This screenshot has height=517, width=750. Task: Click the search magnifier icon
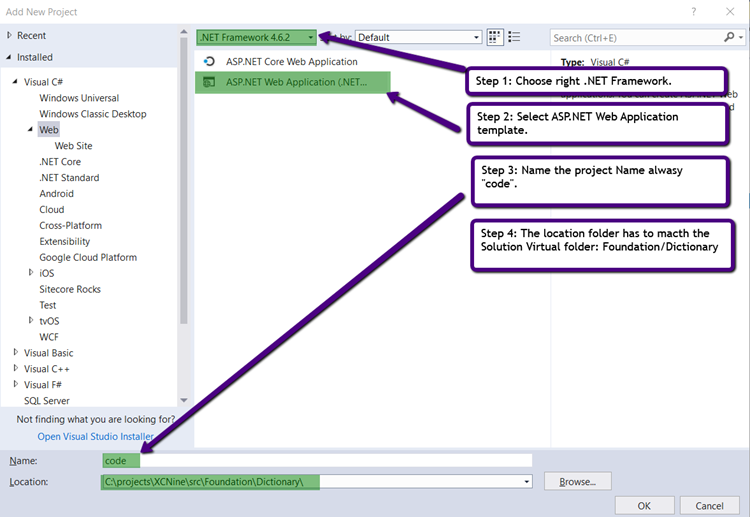(728, 37)
